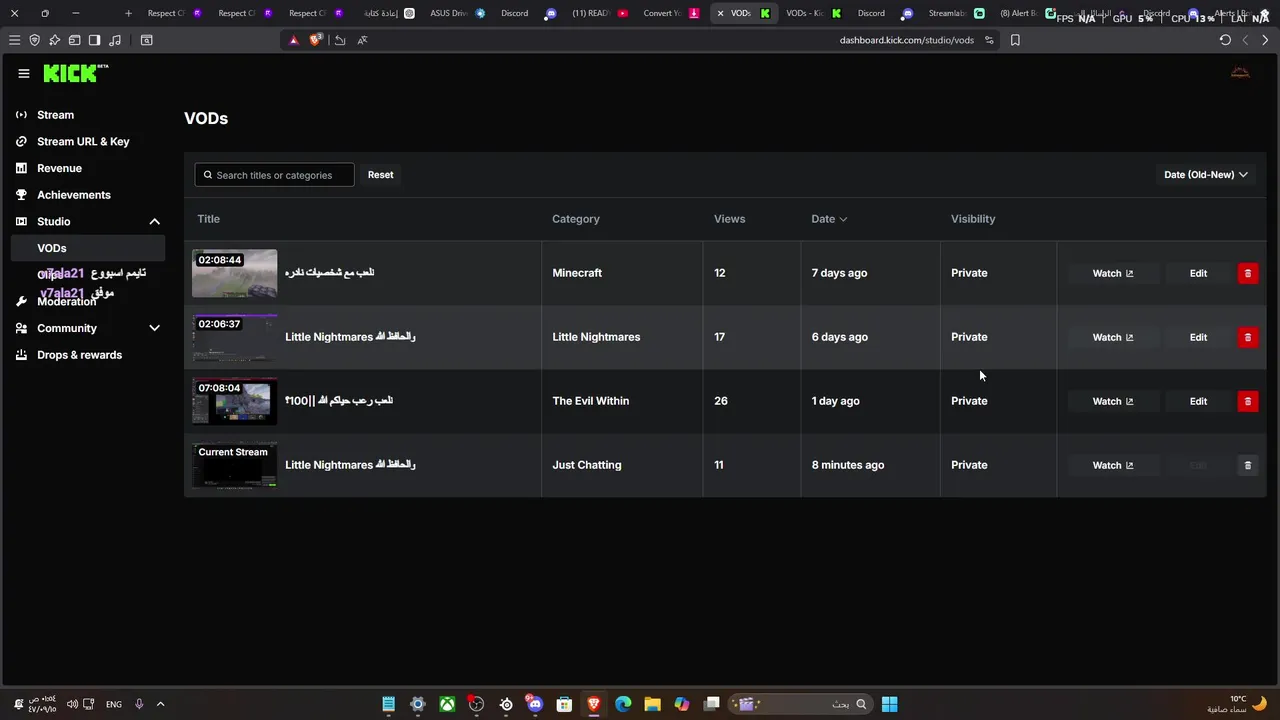
Task: Open the Windows Start button
Action: (889, 704)
